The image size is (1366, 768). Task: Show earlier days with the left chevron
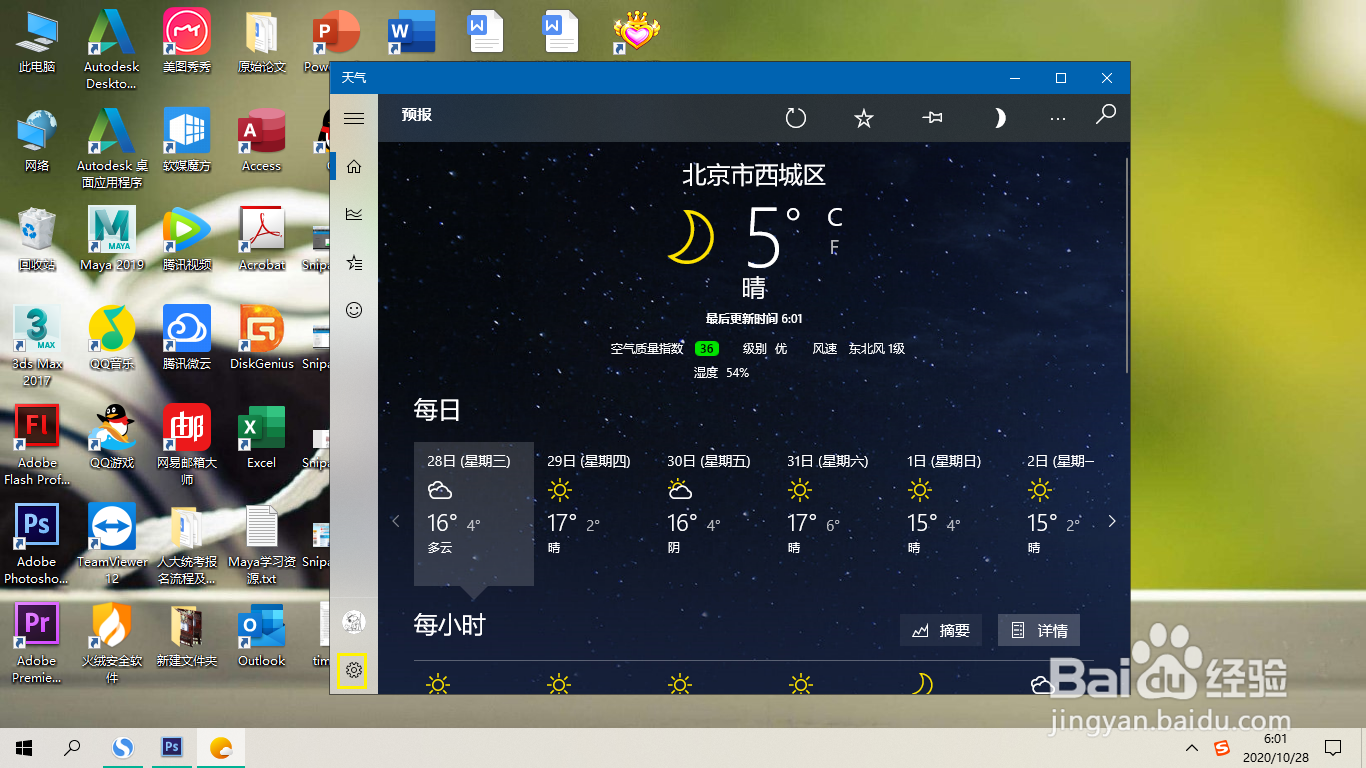(396, 521)
